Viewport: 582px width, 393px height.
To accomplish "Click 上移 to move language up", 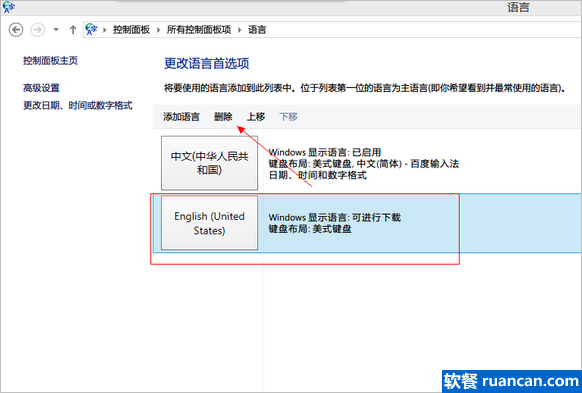I will (256, 117).
